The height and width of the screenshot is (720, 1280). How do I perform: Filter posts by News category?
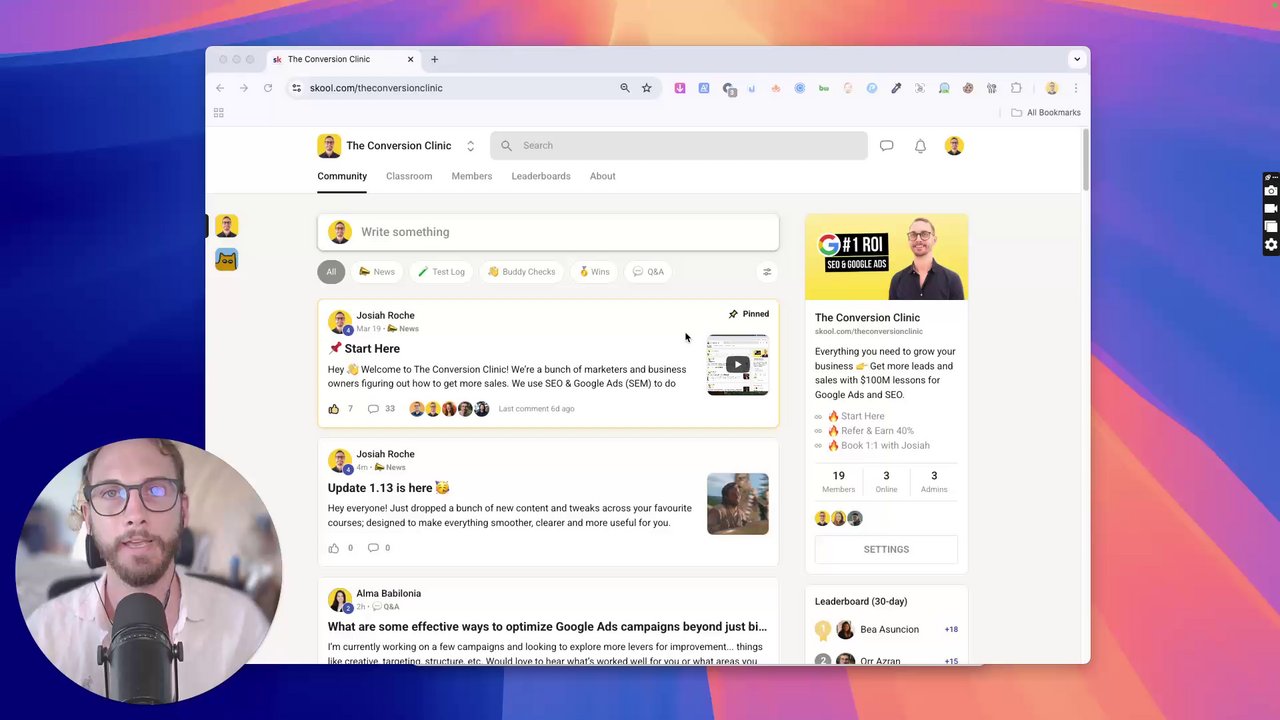377,272
